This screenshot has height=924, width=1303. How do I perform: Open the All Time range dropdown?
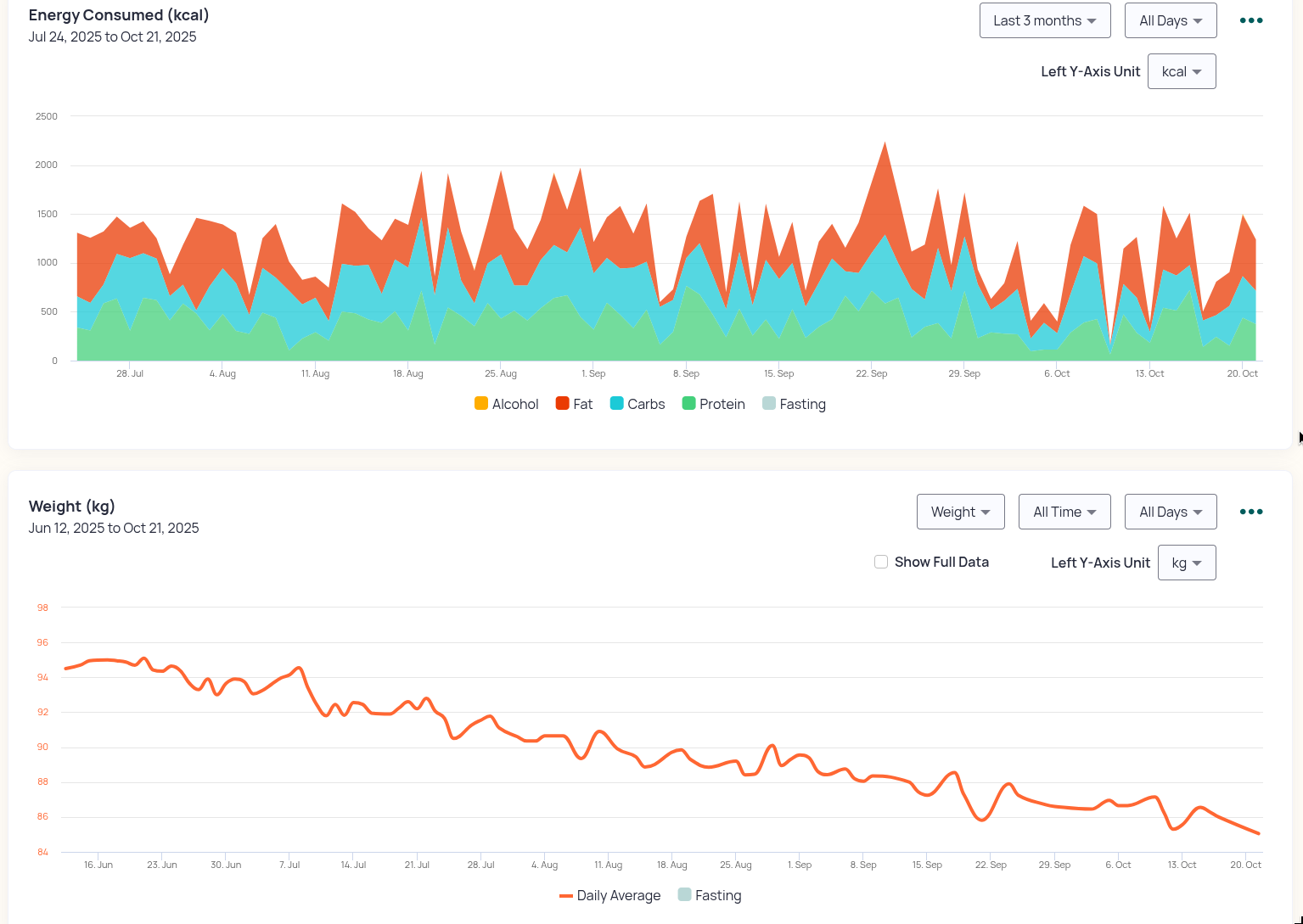[1064, 512]
